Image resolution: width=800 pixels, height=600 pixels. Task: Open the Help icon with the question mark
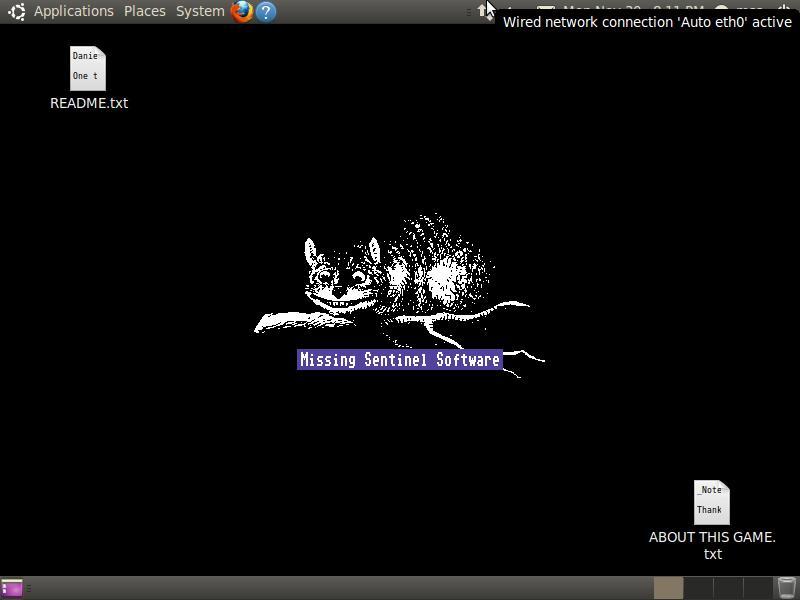point(266,12)
